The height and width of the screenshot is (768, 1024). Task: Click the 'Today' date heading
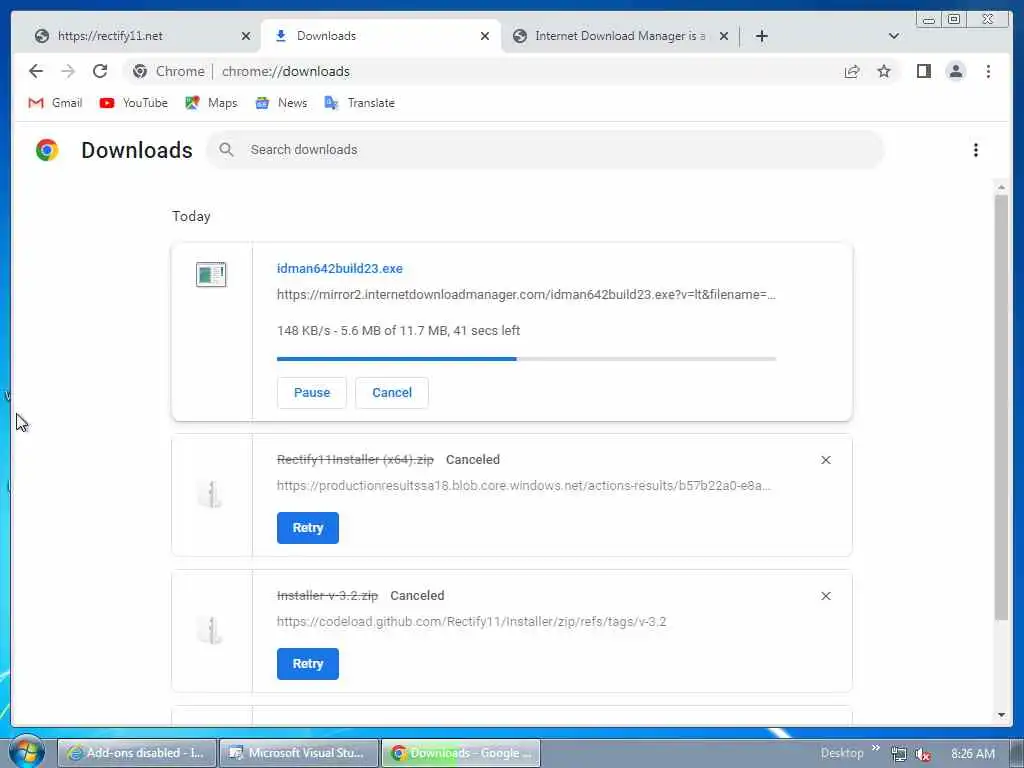[191, 216]
